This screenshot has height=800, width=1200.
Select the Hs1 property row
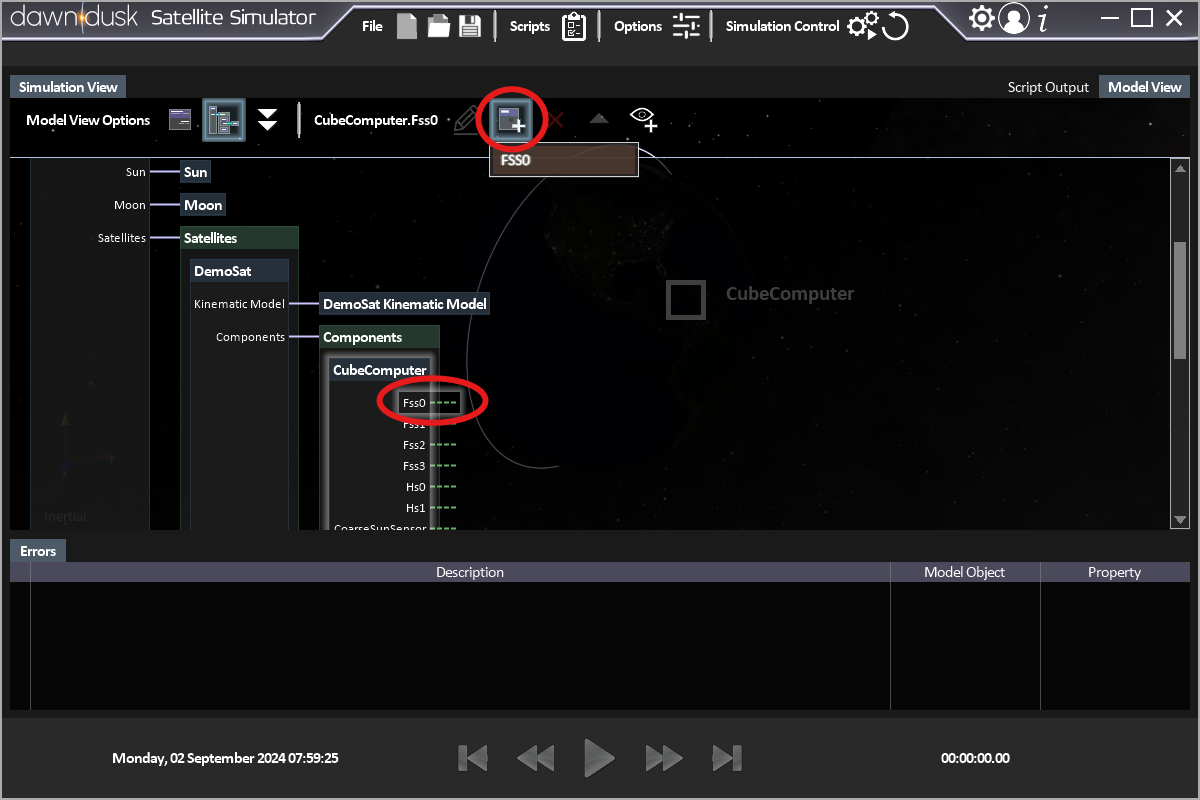click(x=430, y=508)
